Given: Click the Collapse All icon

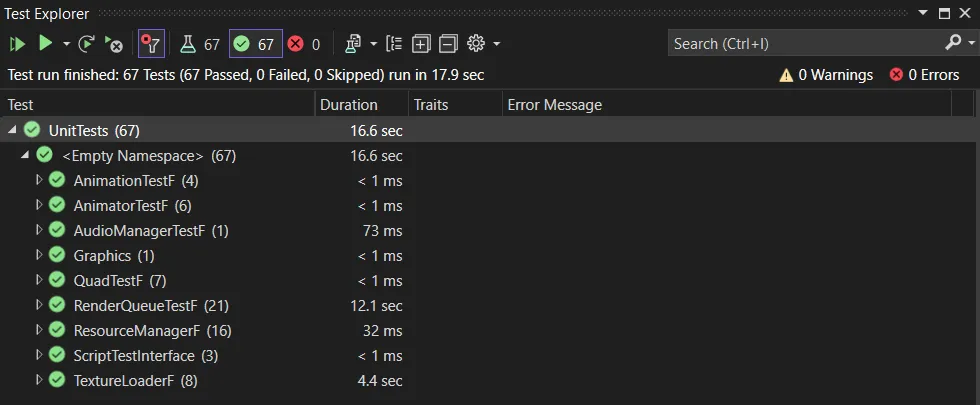Looking at the screenshot, I should 447,44.
